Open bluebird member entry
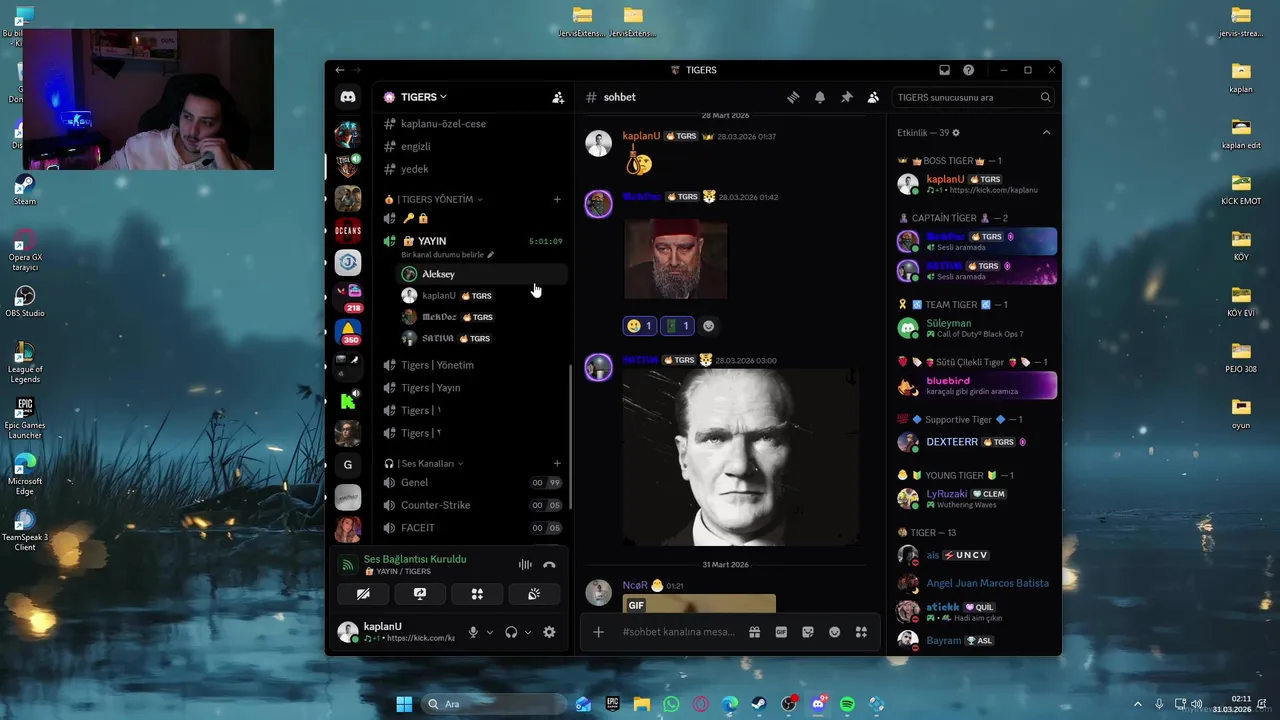 click(x=976, y=386)
